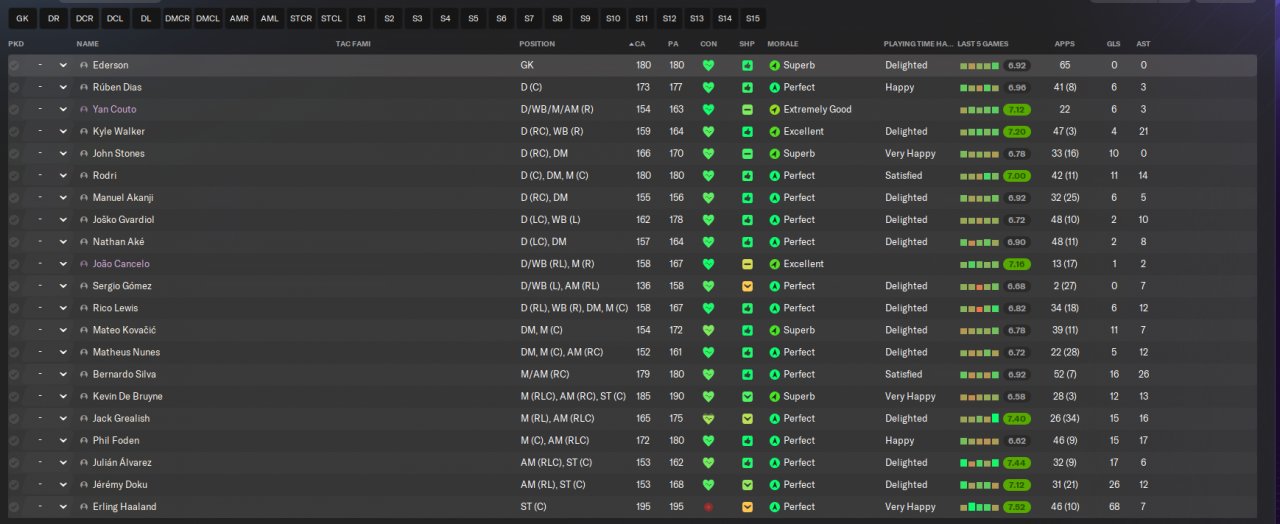Toggle the picked checkmark for Erling Haaland
1280x524 pixels.
(x=14, y=507)
